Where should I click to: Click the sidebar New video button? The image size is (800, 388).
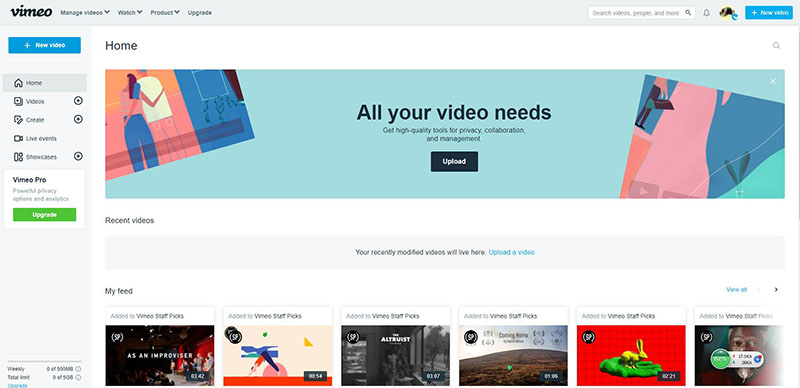[x=44, y=45]
